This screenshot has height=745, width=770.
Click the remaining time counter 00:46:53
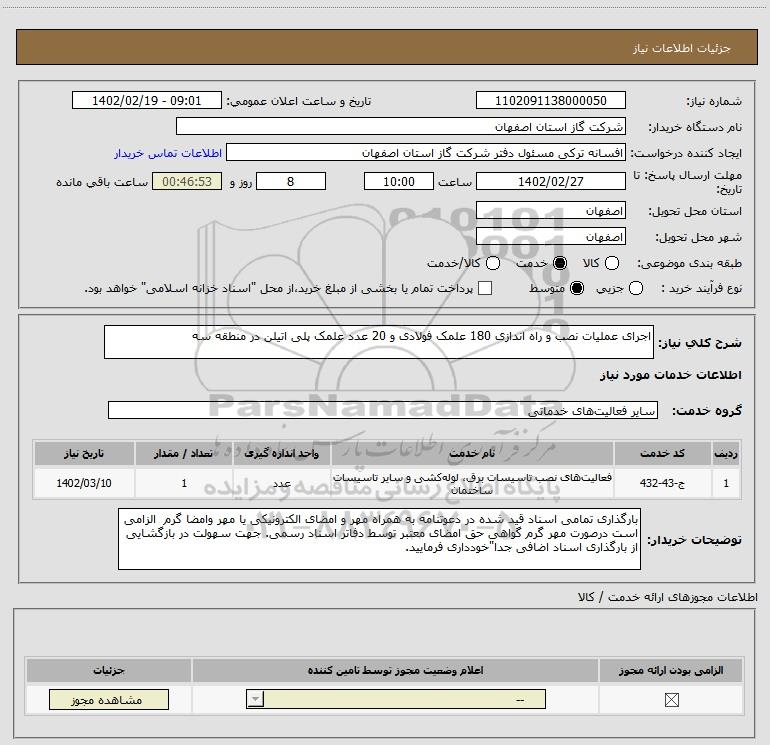pos(187,181)
